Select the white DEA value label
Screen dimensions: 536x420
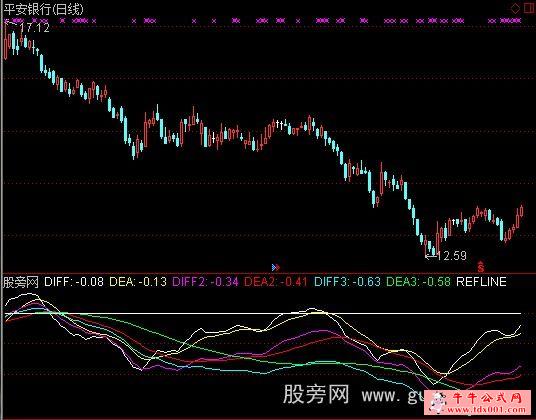[x=138, y=282]
